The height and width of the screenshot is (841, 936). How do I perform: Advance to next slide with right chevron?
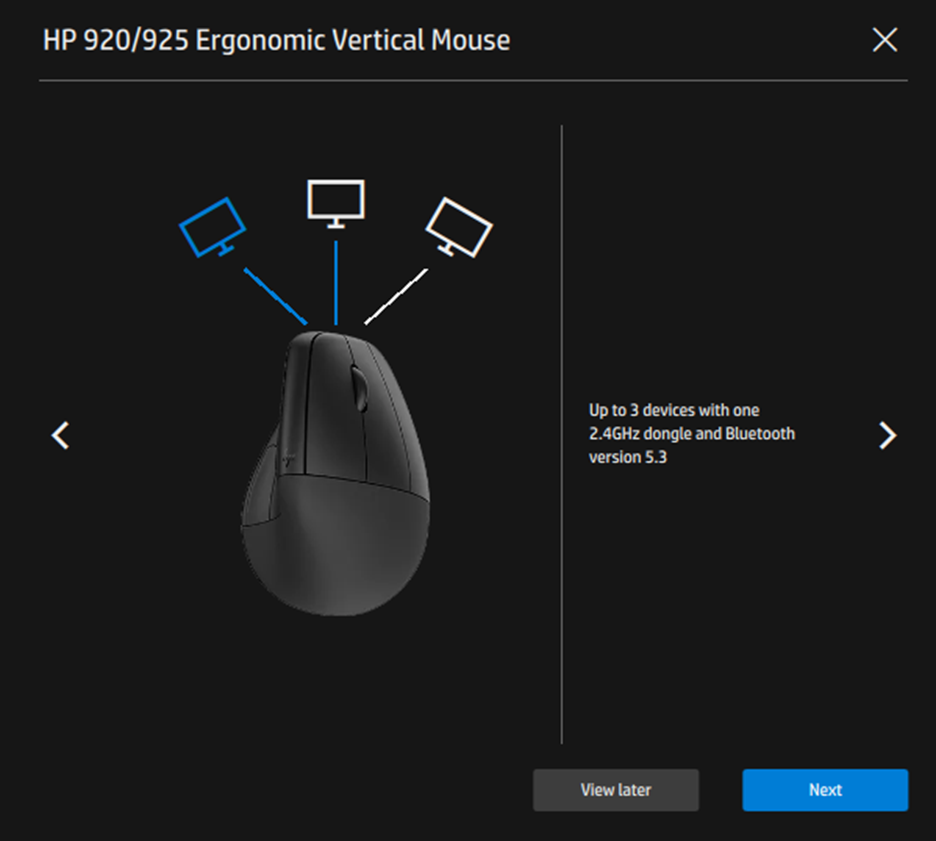(x=888, y=435)
